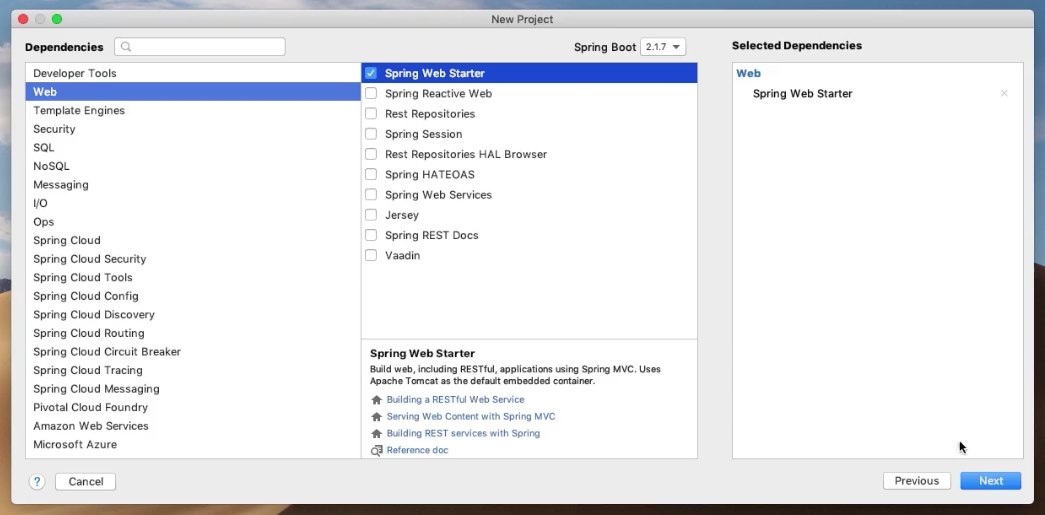The image size is (1045, 515).
Task: Click the home icon beside Building a RESTful Web Service
Action: click(377, 400)
